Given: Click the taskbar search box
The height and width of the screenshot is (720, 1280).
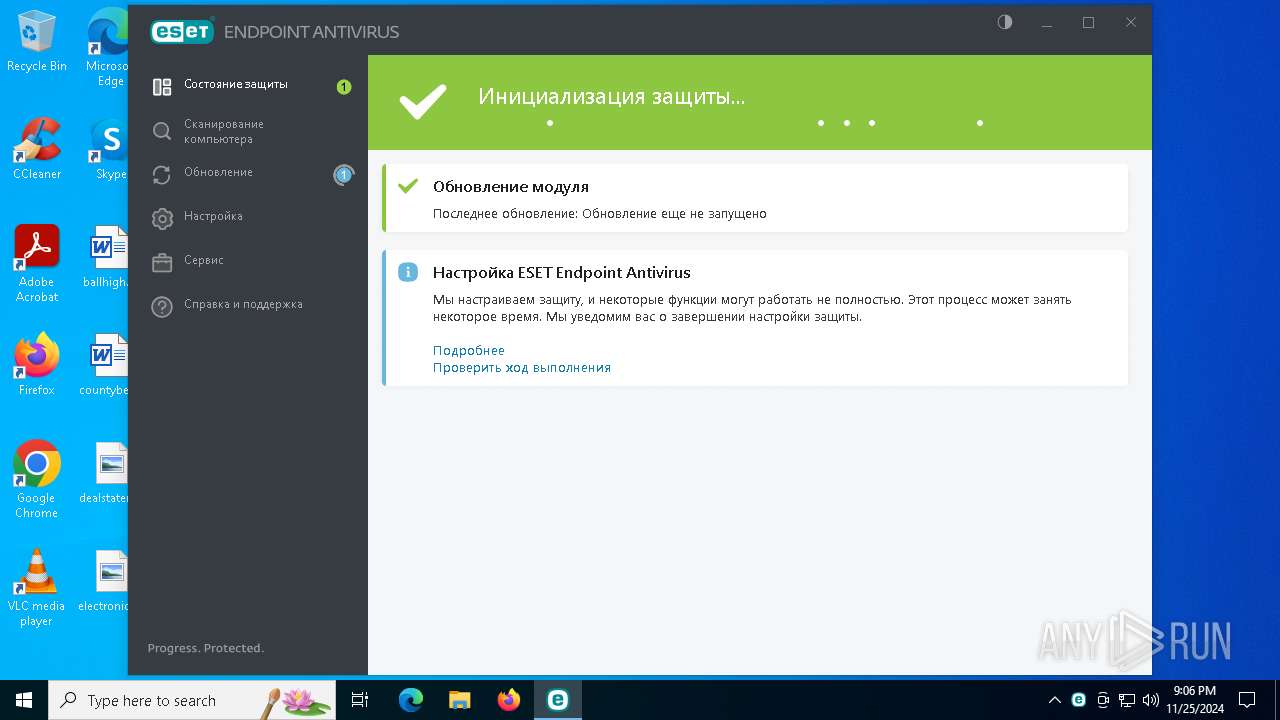Looking at the screenshot, I should pyautogui.click(x=192, y=700).
